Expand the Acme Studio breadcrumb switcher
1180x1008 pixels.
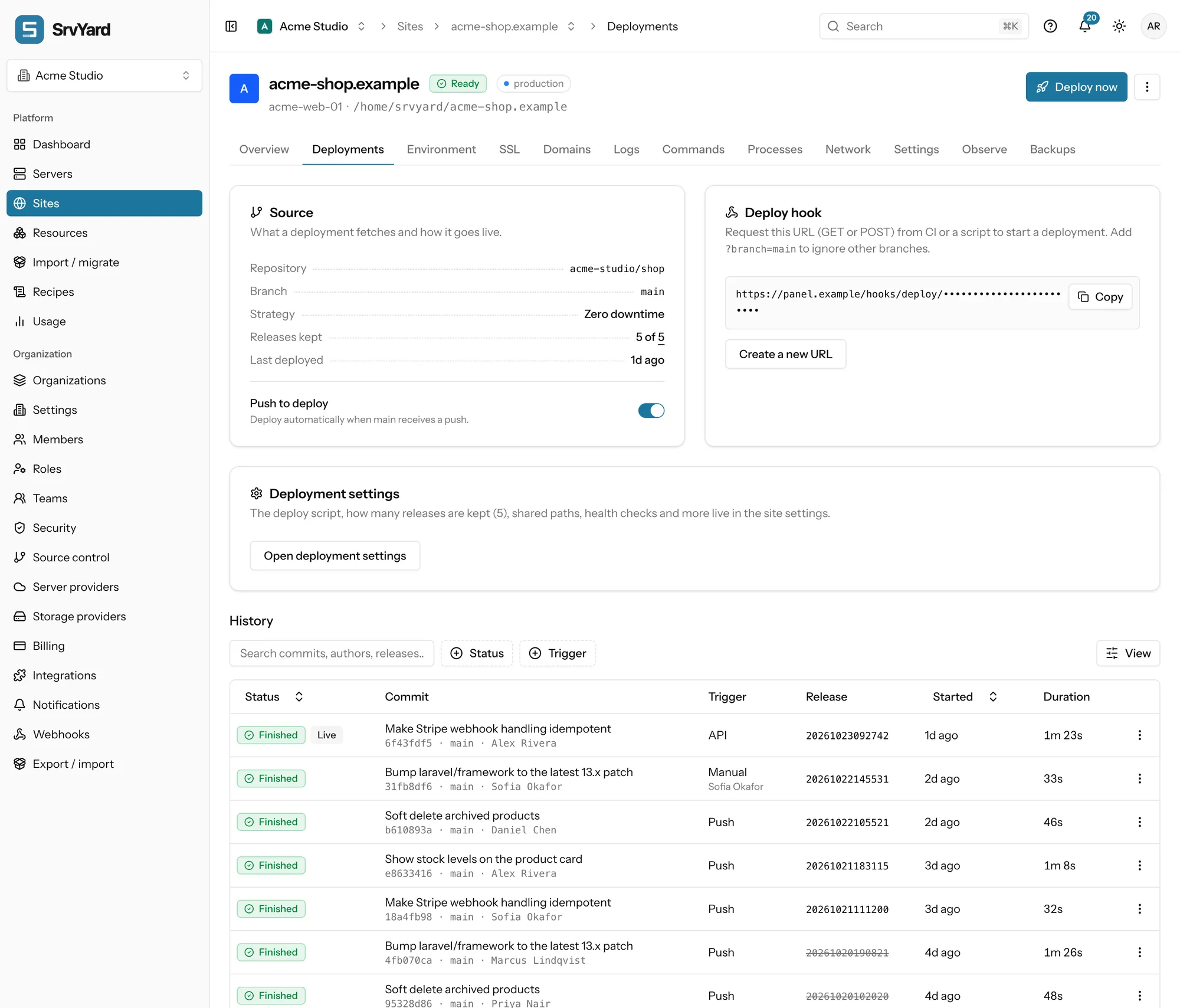pos(362,27)
